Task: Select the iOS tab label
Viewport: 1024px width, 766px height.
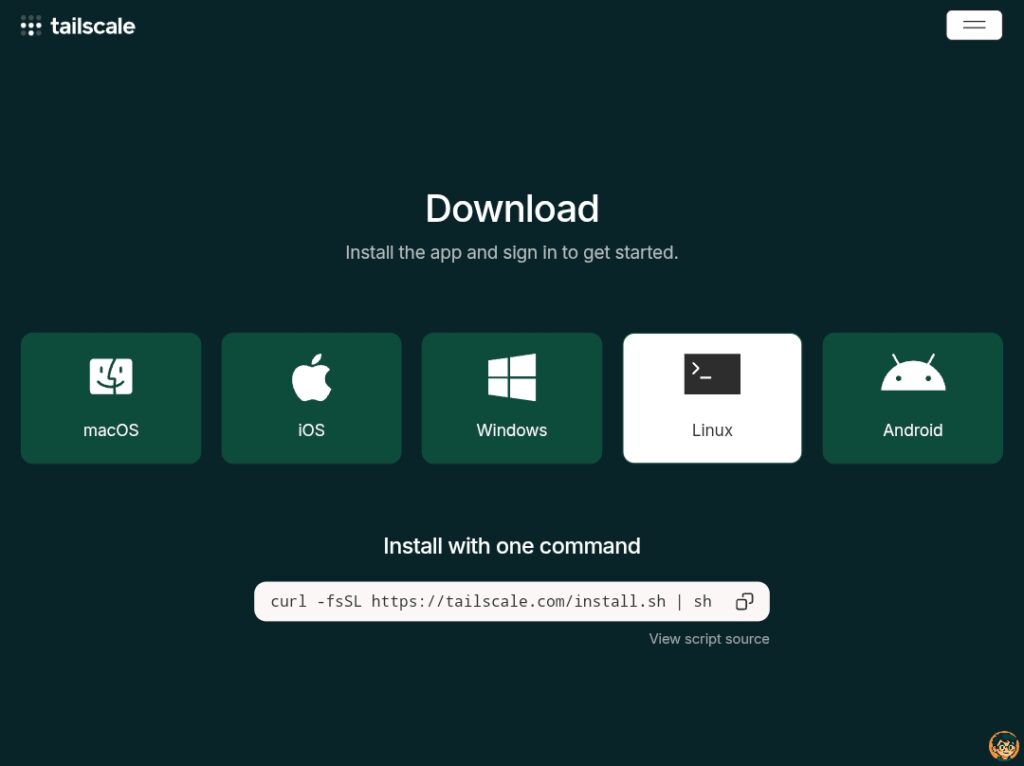Action: [311, 430]
